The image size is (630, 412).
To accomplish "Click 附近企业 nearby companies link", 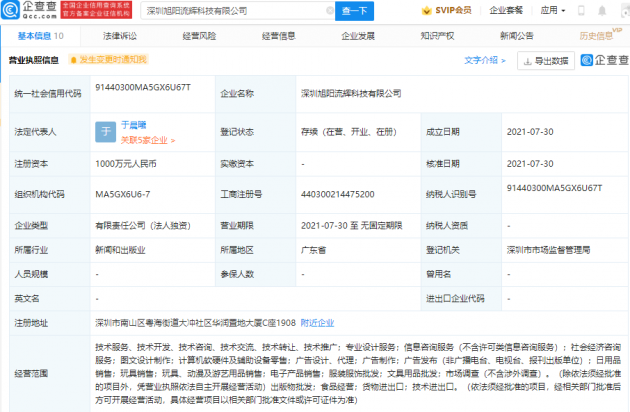I will point(317,323).
